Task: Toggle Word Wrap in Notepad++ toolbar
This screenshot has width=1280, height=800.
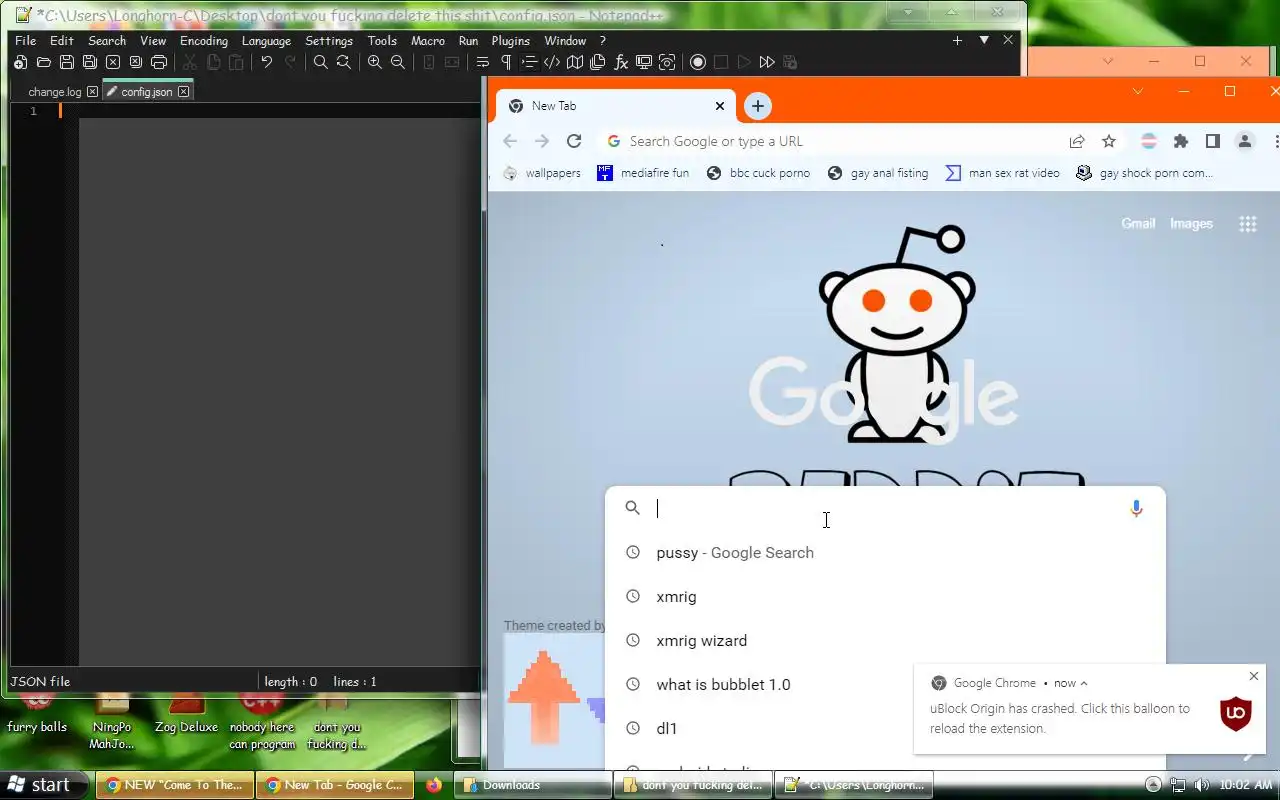Action: click(x=482, y=62)
